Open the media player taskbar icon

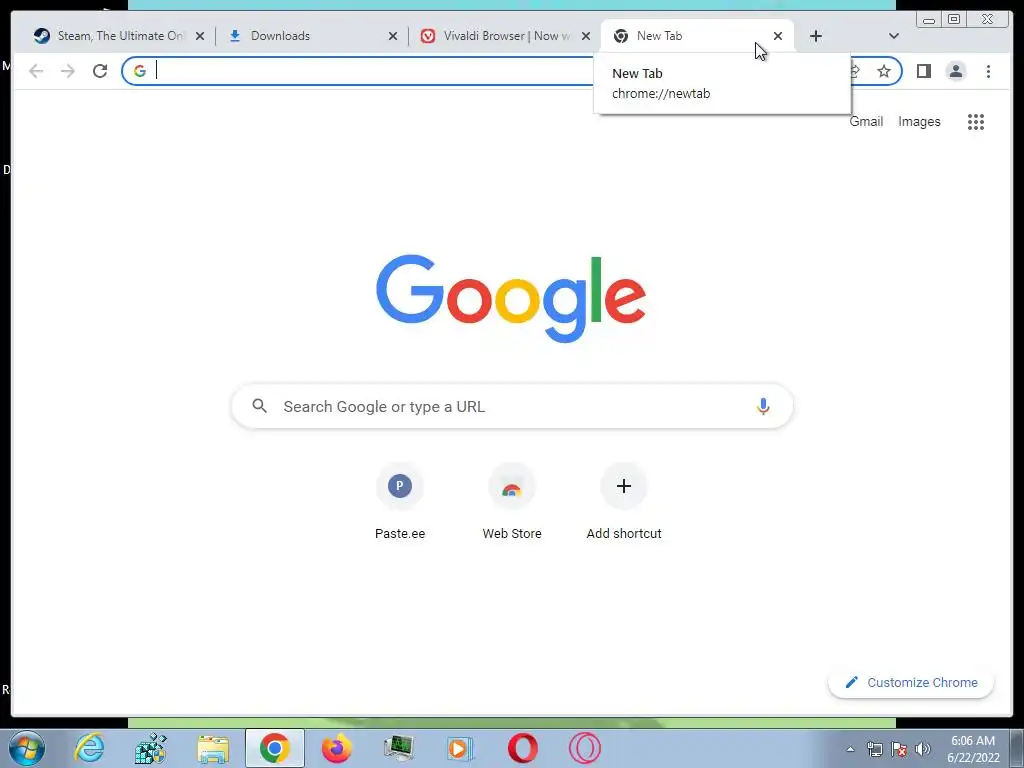tap(460, 748)
